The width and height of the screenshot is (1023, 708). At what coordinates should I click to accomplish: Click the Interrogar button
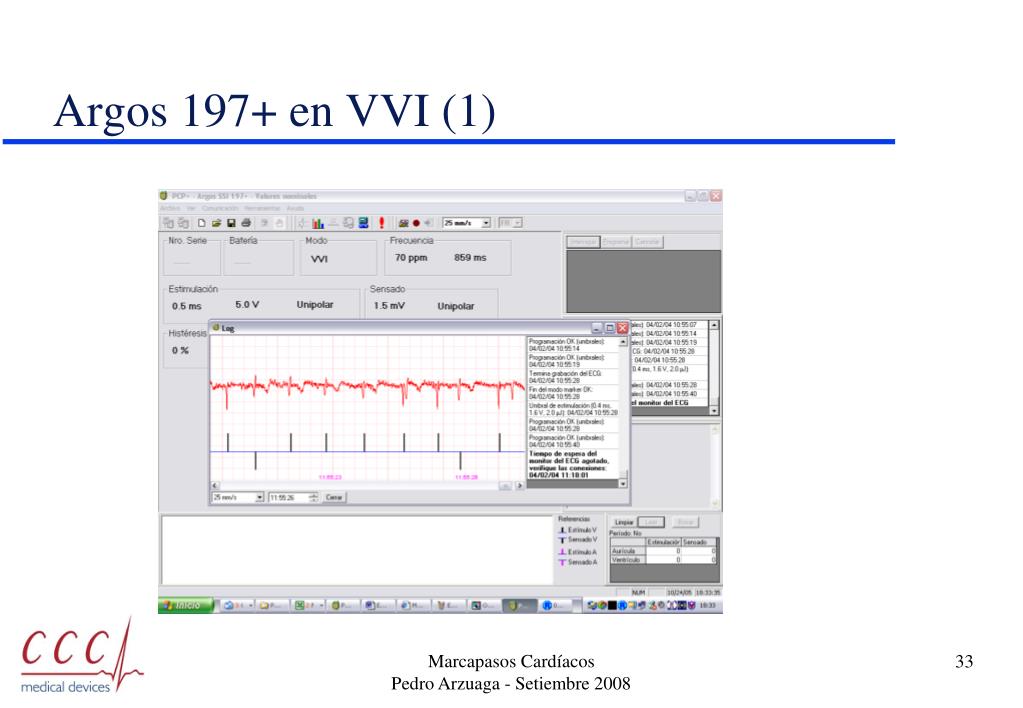coord(583,242)
